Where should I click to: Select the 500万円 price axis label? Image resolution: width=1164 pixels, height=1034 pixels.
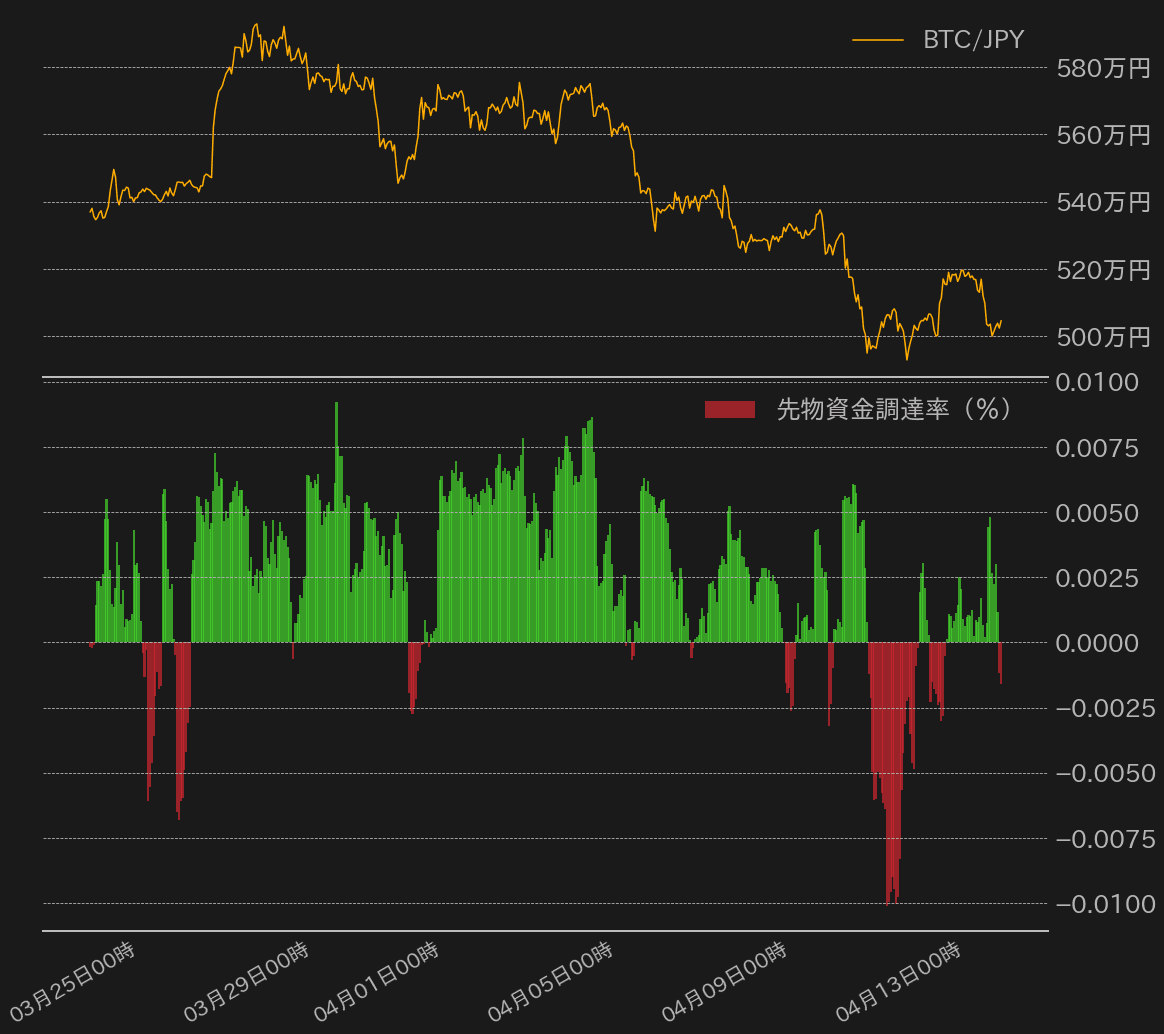tap(1104, 338)
